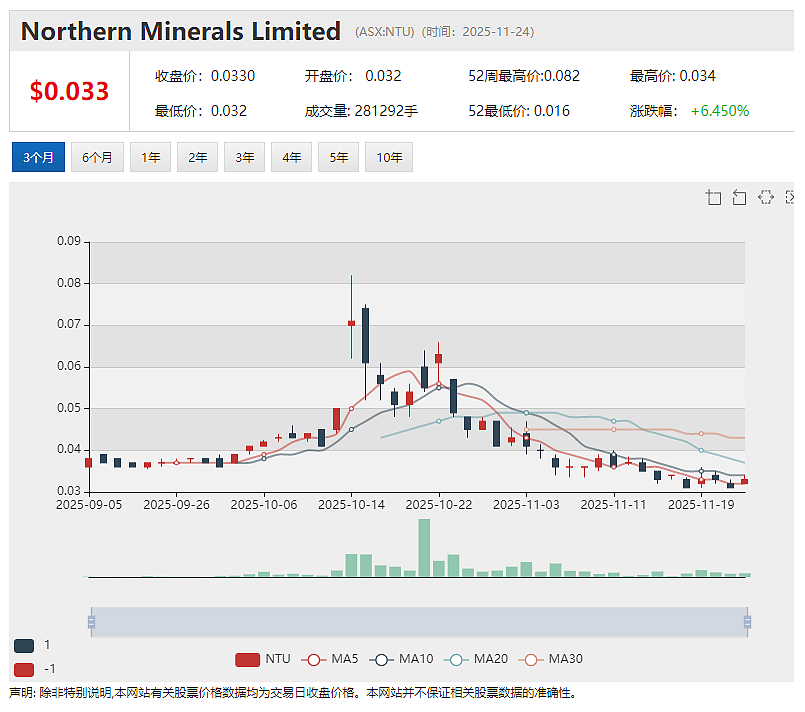Click the 开盘价: 0.032 opening price
805x712 pixels.
353,76
